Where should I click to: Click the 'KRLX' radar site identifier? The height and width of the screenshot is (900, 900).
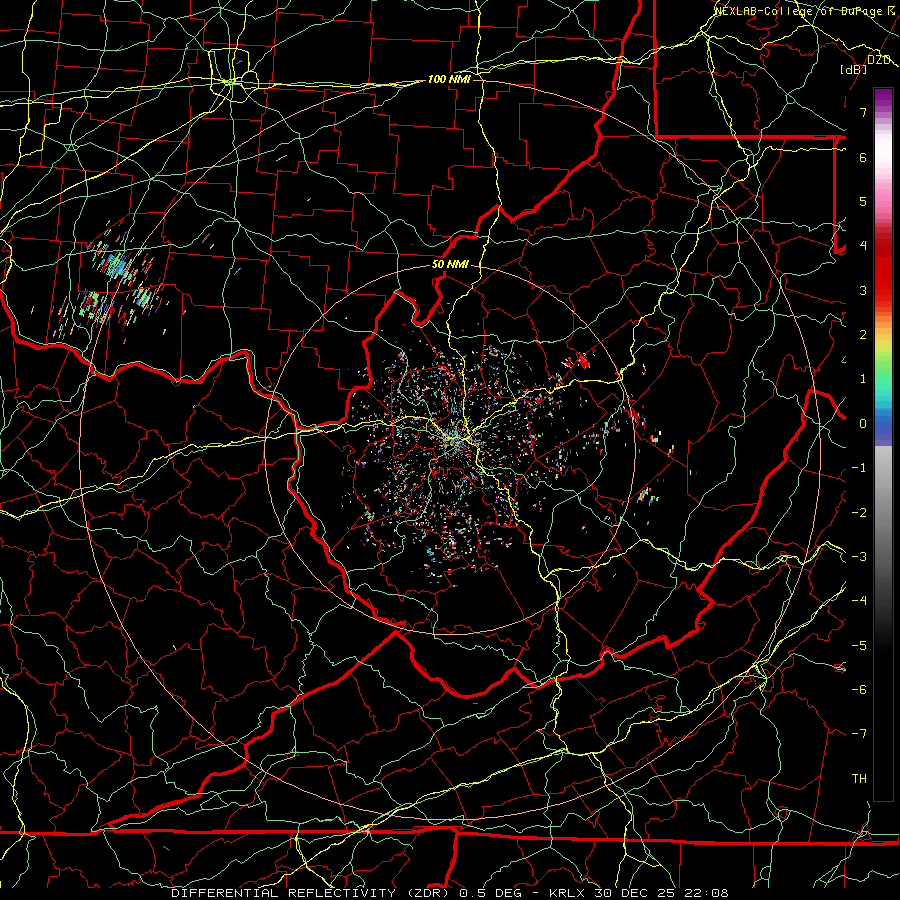click(568, 893)
